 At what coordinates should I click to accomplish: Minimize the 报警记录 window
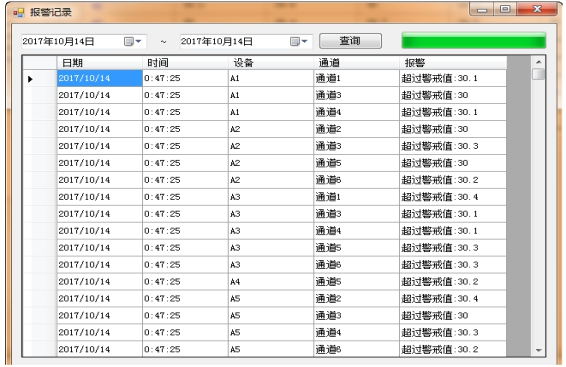tap(482, 9)
